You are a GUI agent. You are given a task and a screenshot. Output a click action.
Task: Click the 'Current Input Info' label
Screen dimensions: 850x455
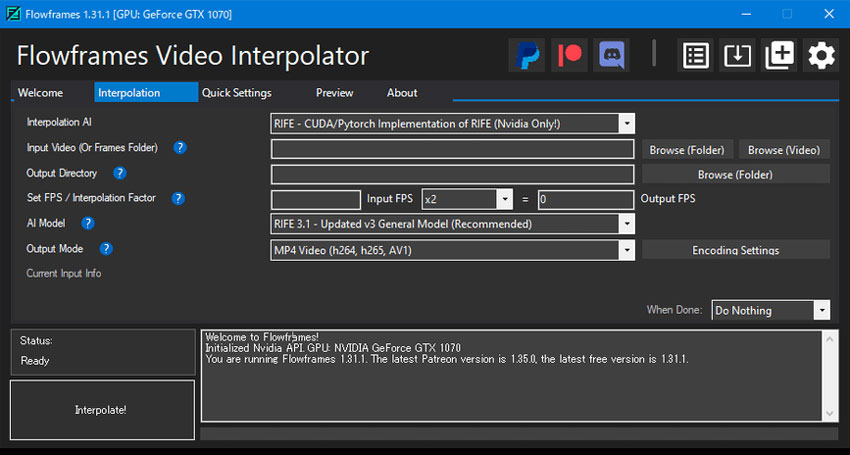[x=64, y=273]
